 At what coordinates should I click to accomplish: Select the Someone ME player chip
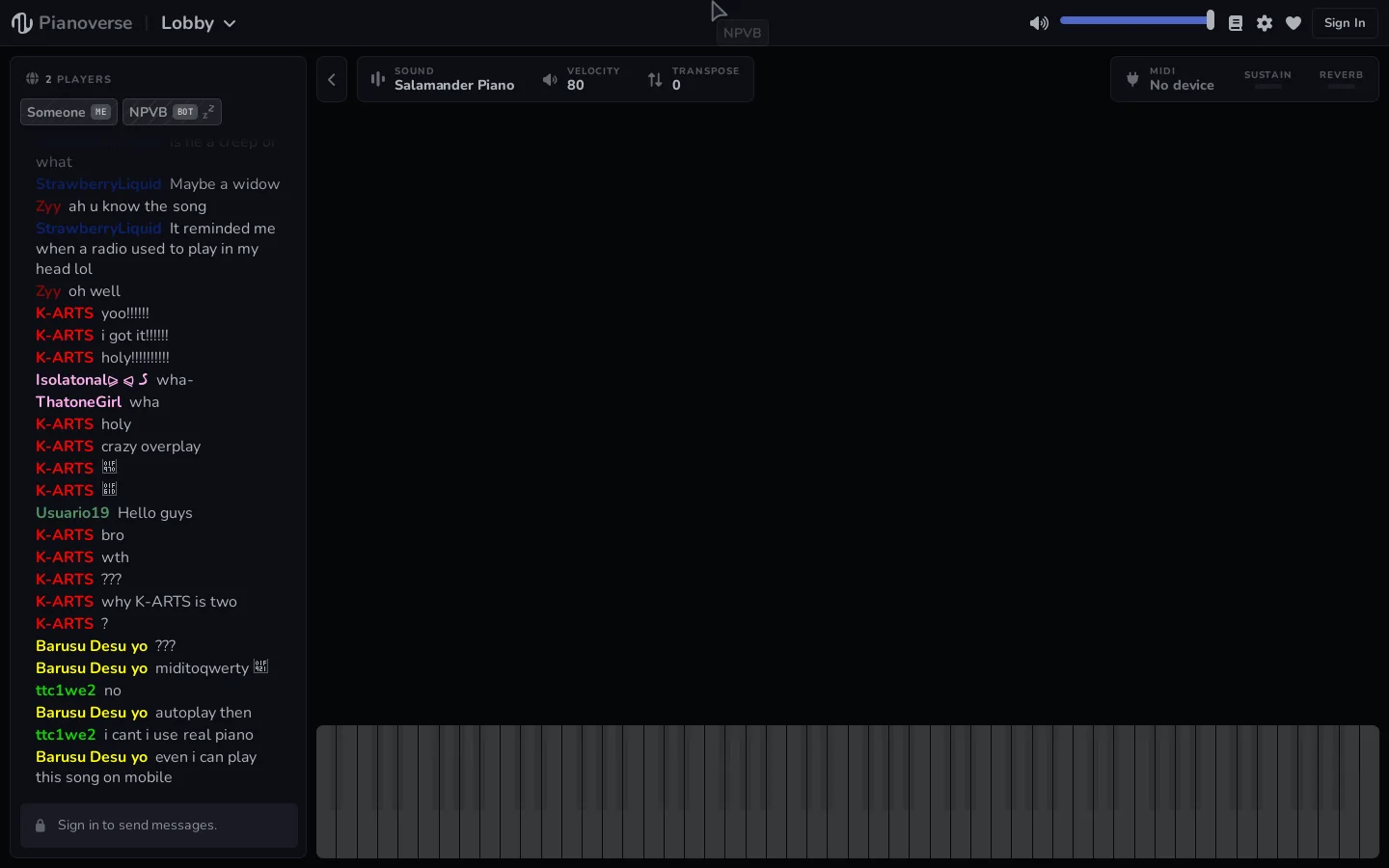tap(68, 112)
